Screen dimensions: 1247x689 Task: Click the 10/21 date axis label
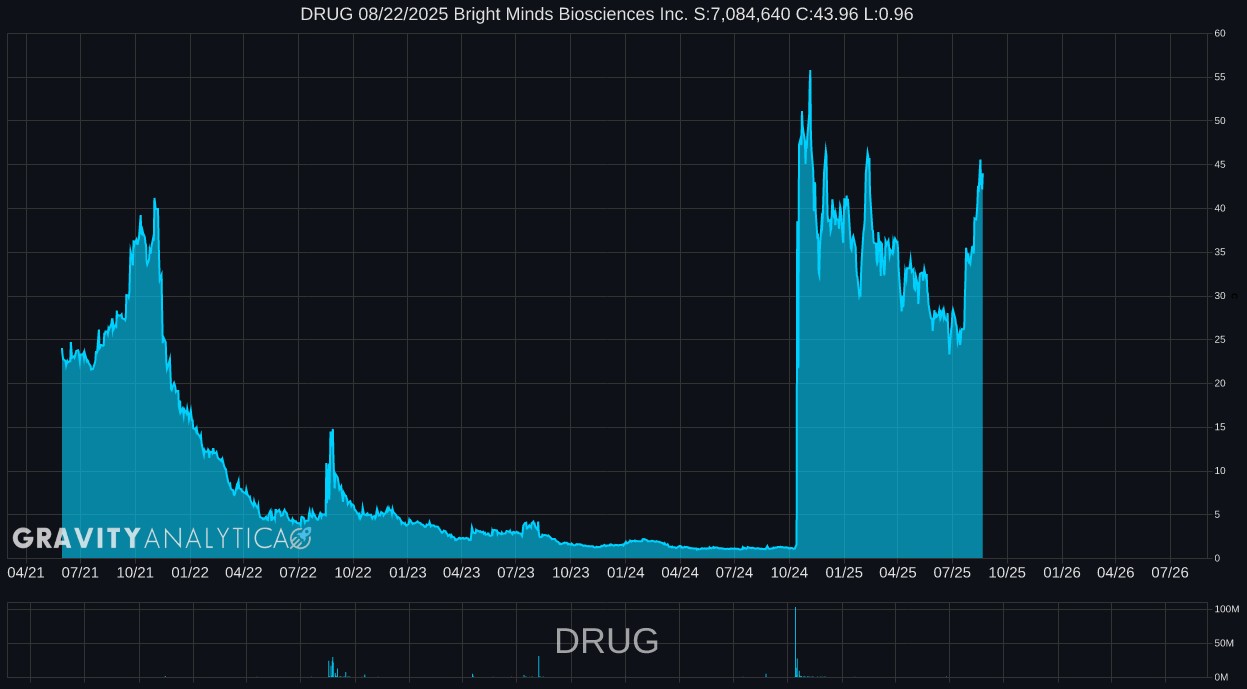[135, 573]
